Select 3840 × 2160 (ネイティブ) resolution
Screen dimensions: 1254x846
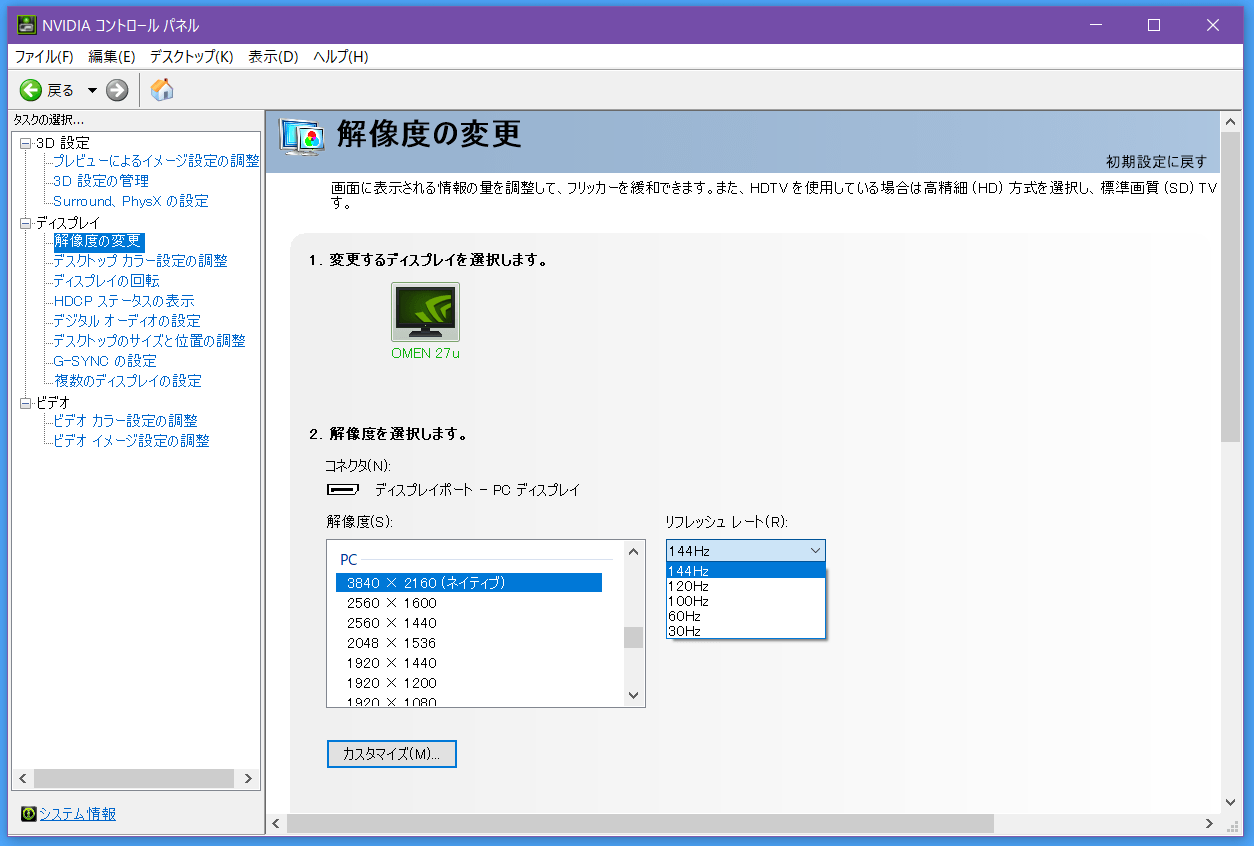click(469, 582)
